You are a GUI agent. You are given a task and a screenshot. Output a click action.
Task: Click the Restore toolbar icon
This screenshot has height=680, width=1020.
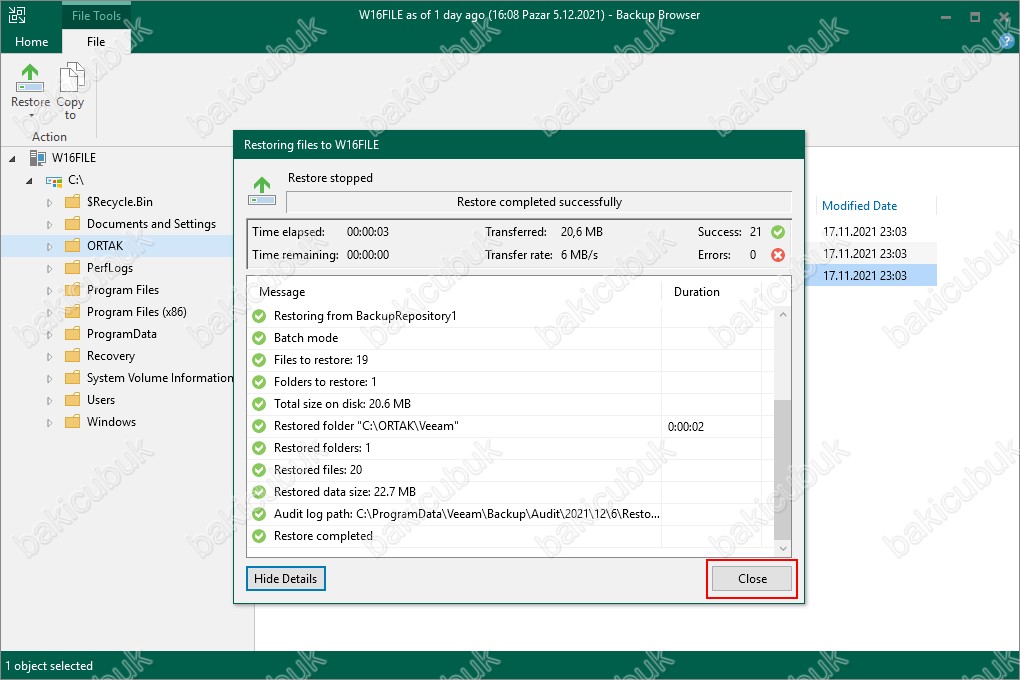click(30, 78)
